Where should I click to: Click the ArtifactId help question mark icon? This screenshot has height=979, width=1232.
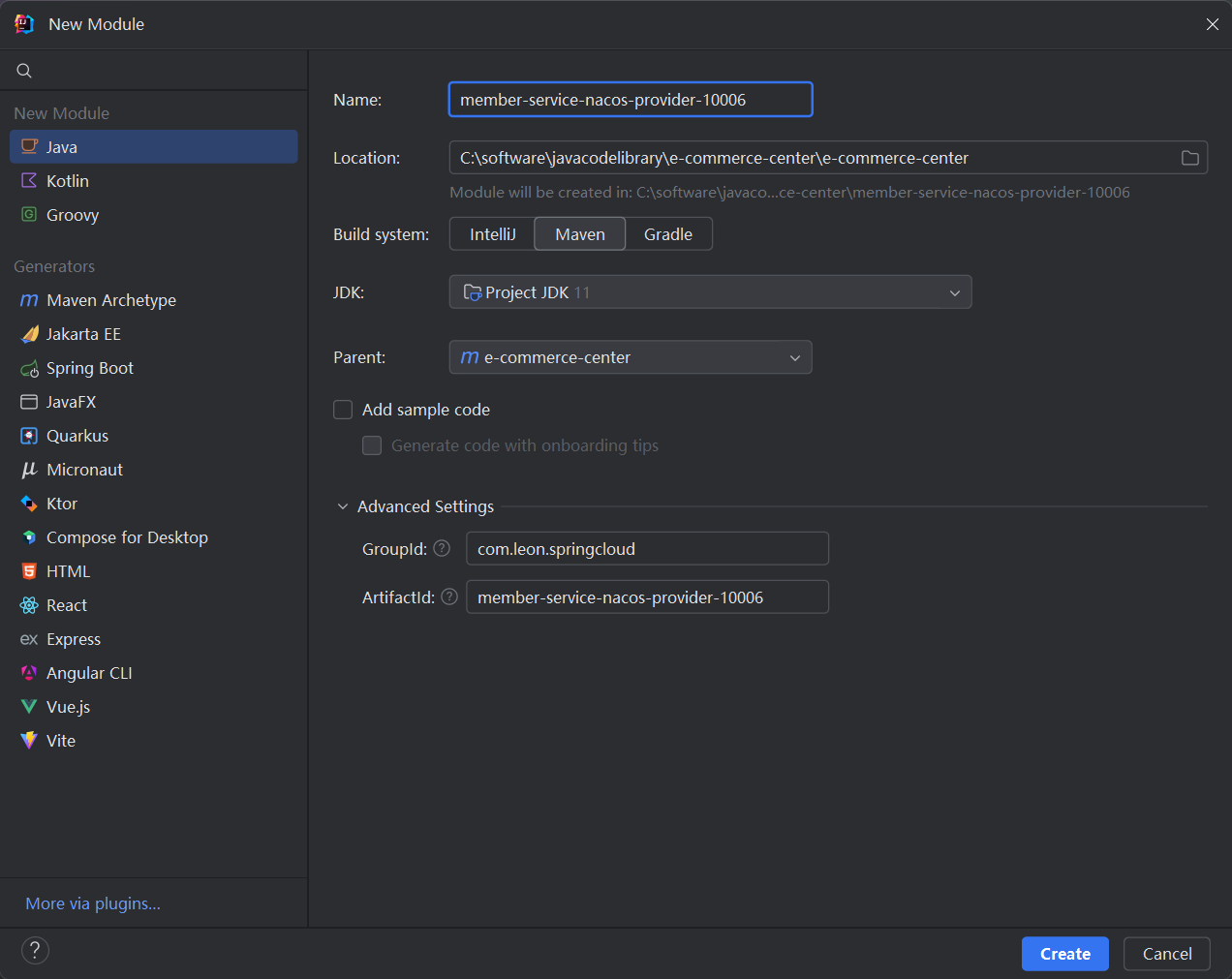(449, 597)
